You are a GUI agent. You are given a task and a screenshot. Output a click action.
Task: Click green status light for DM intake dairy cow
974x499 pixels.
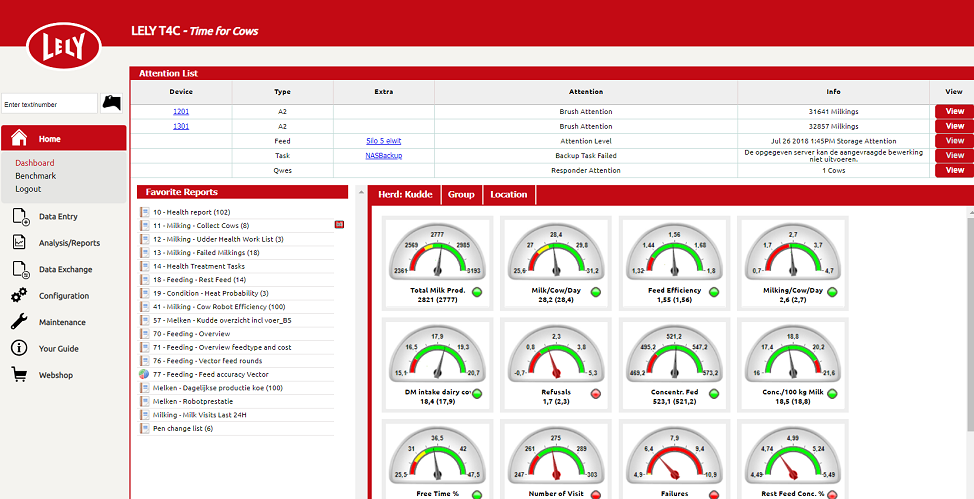pyautogui.click(x=477, y=394)
